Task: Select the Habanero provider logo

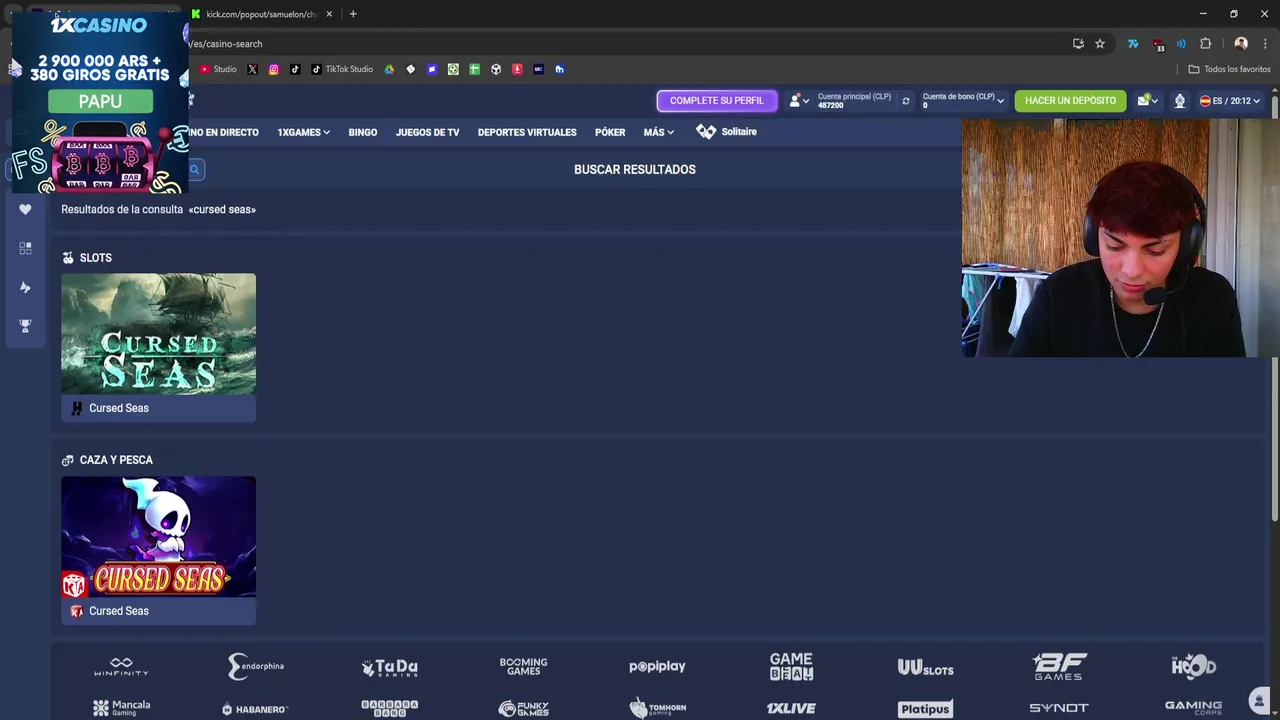Action: (255, 709)
